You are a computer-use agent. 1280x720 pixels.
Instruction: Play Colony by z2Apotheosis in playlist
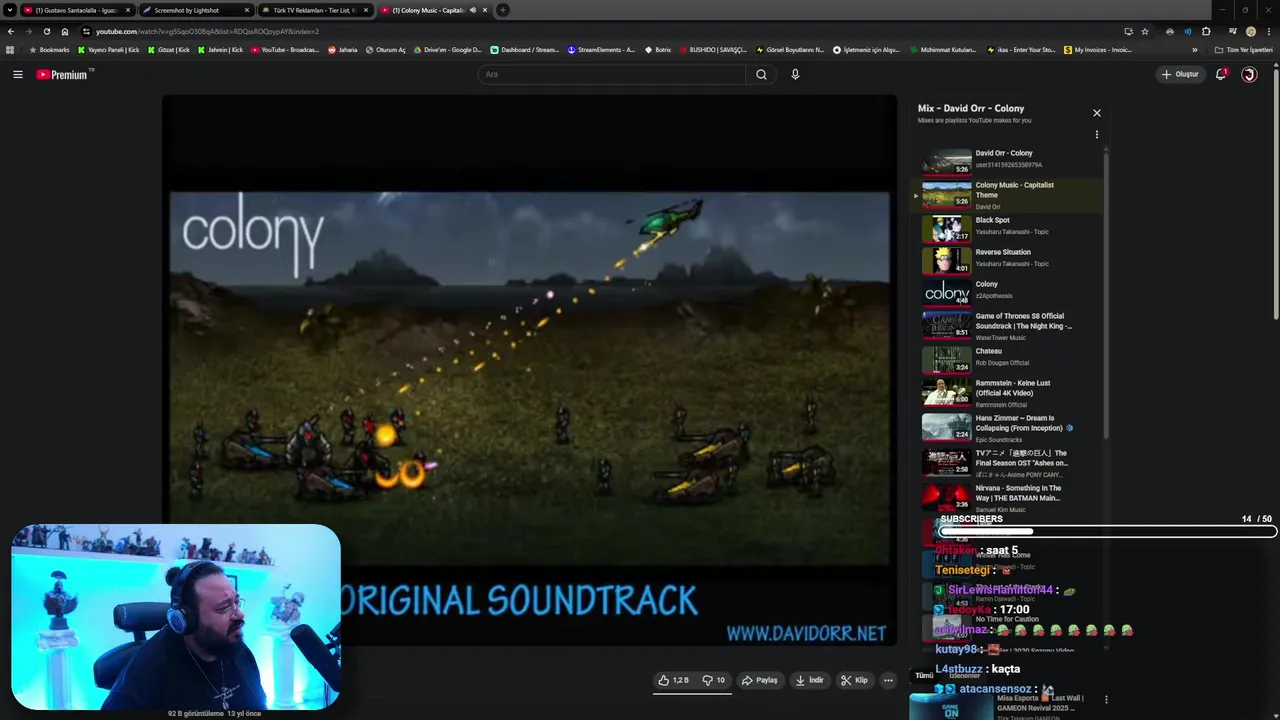click(x=1010, y=291)
